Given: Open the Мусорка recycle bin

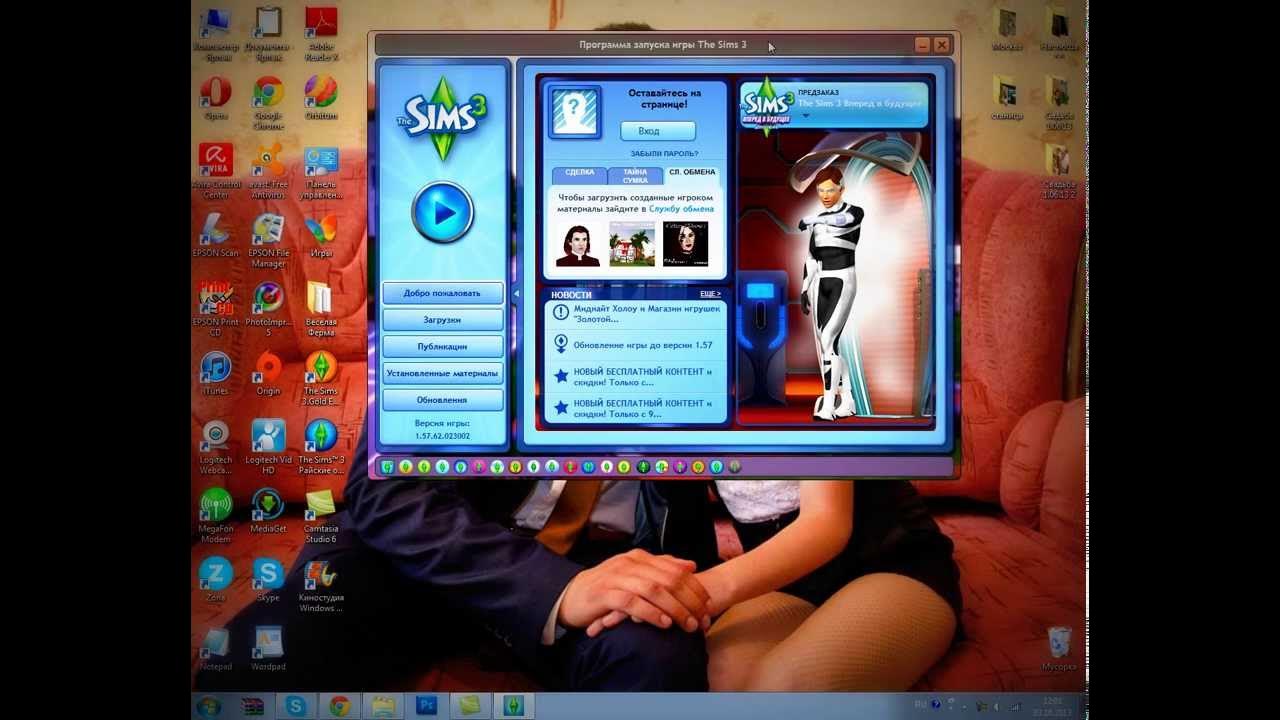Looking at the screenshot, I should click(x=1059, y=649).
